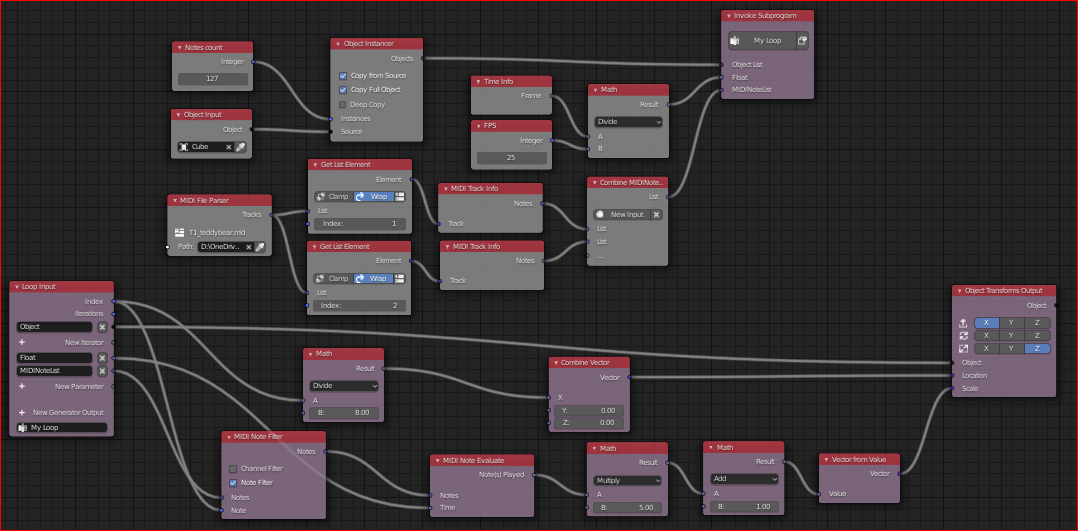
Task: Enable Channel Filter checkbox
Action: coord(233,468)
